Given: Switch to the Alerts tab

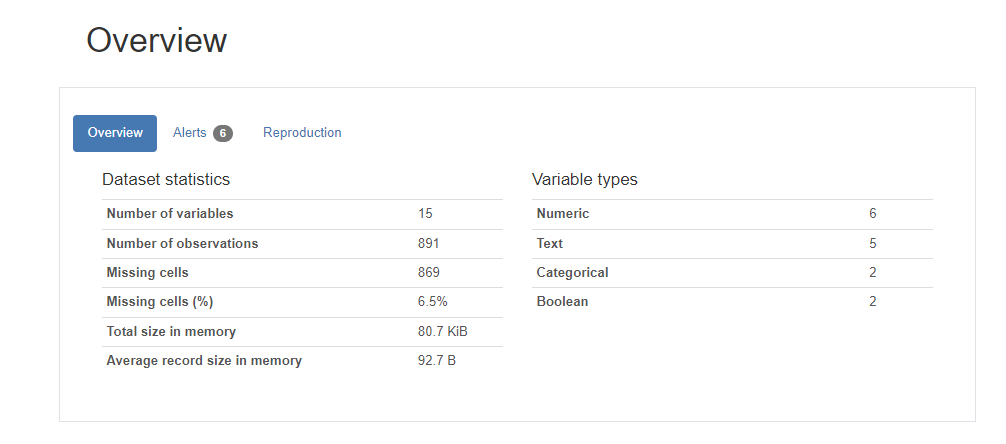Looking at the screenshot, I should coord(190,133).
